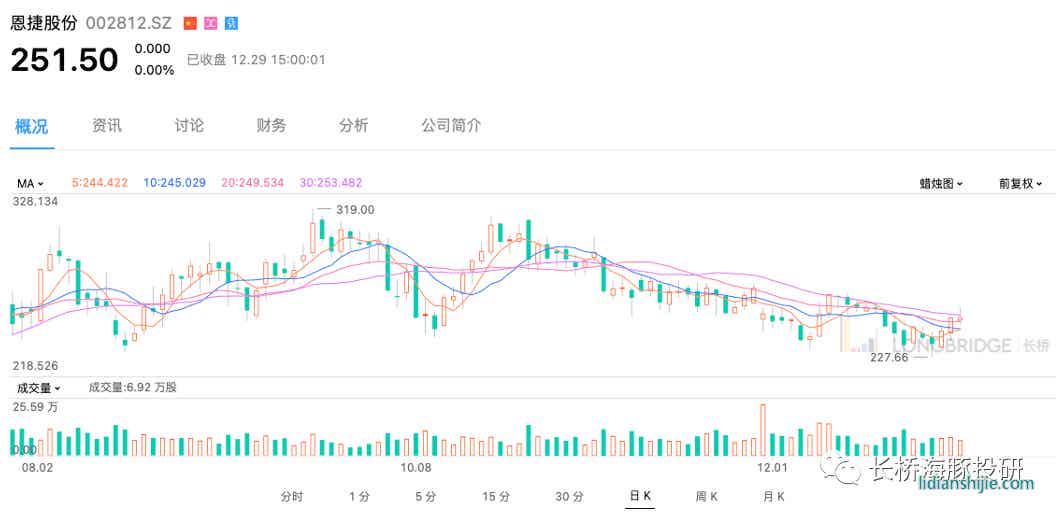Open the MA indicator dropdown
The image size is (1058, 516).
pos(30,183)
